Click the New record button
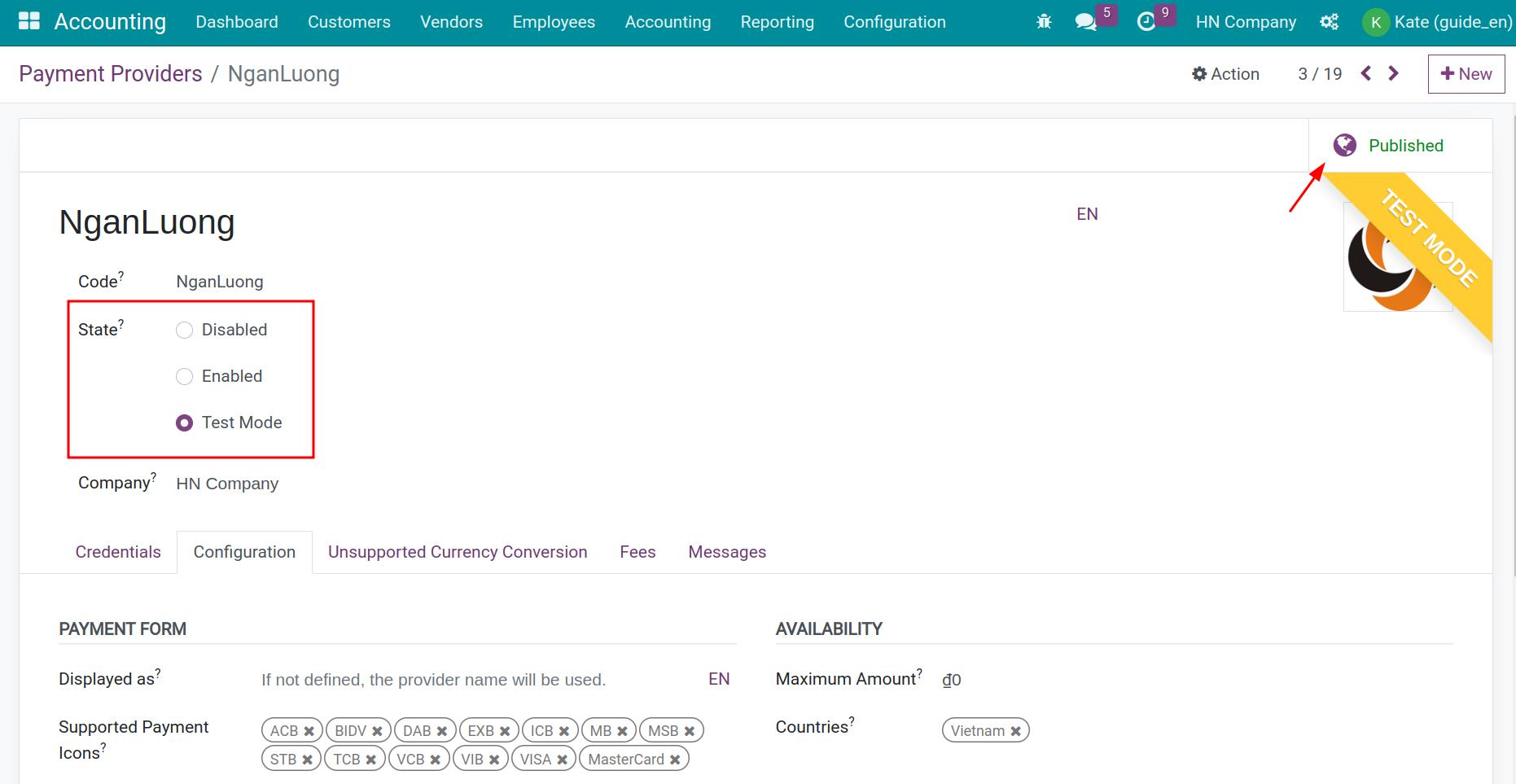1516x784 pixels. pyautogui.click(x=1466, y=74)
